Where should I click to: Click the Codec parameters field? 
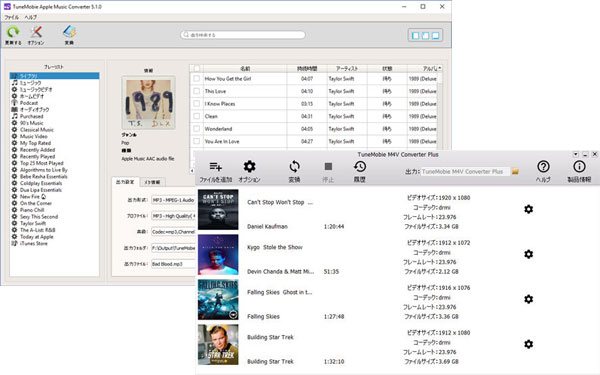pos(173,232)
